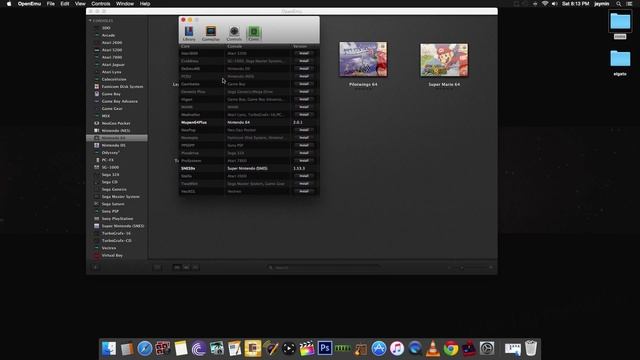Open iTunes from the Dock
The height and width of the screenshot is (360, 640).
pos(397,349)
